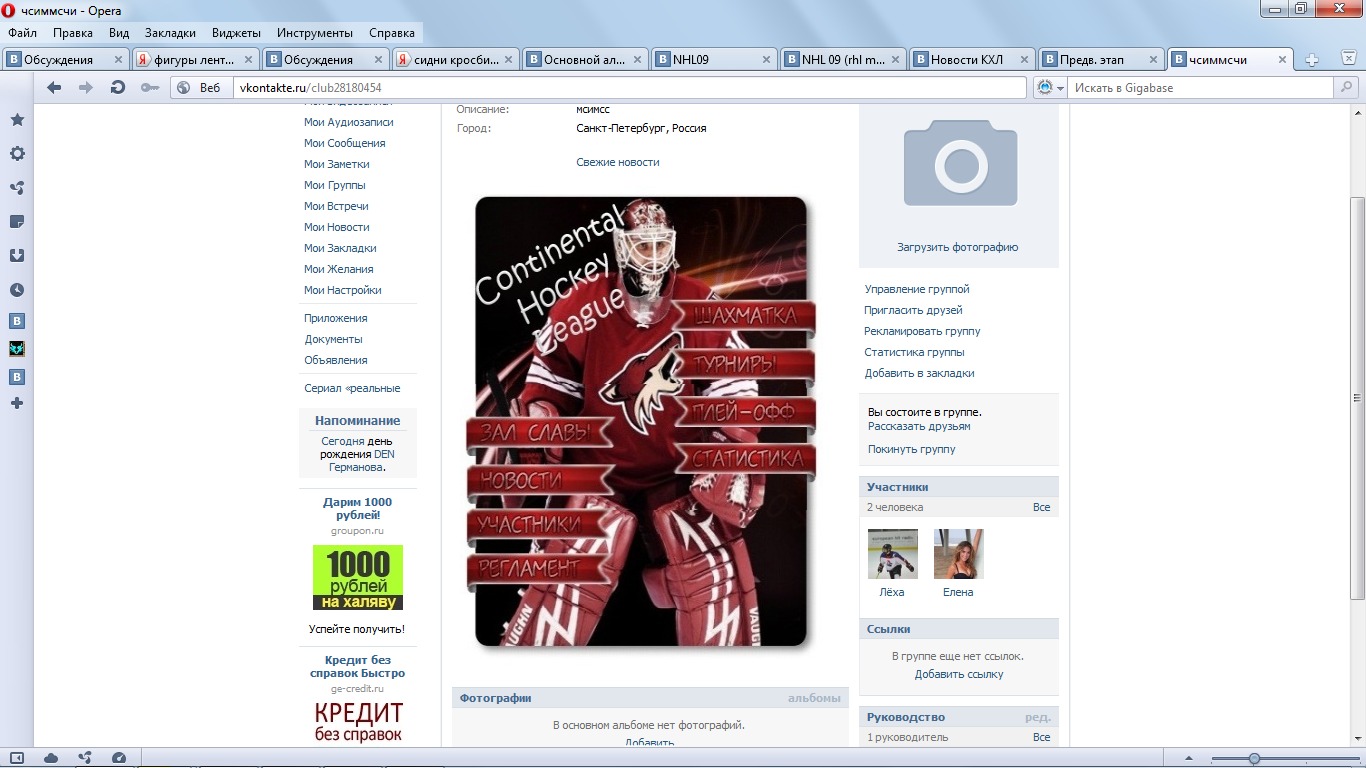1366x768 pixels.
Task: Click the address bar URL field
Action: tap(631, 88)
